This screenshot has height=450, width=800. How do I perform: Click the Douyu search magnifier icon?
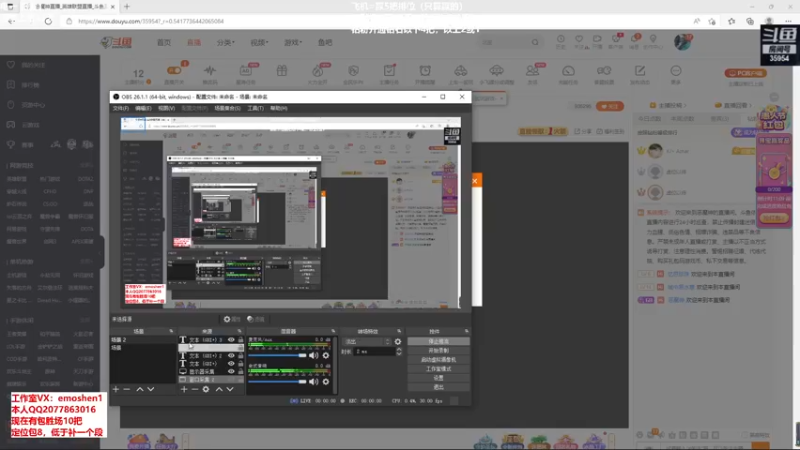535,42
